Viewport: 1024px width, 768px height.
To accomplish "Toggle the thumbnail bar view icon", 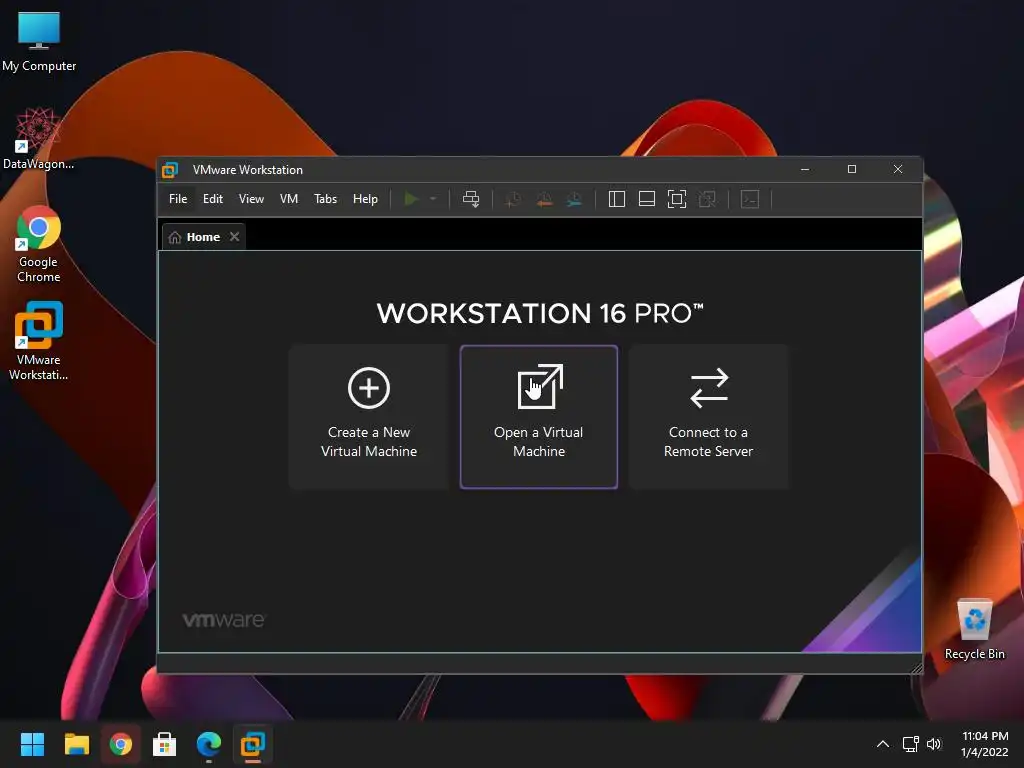I will pos(647,199).
